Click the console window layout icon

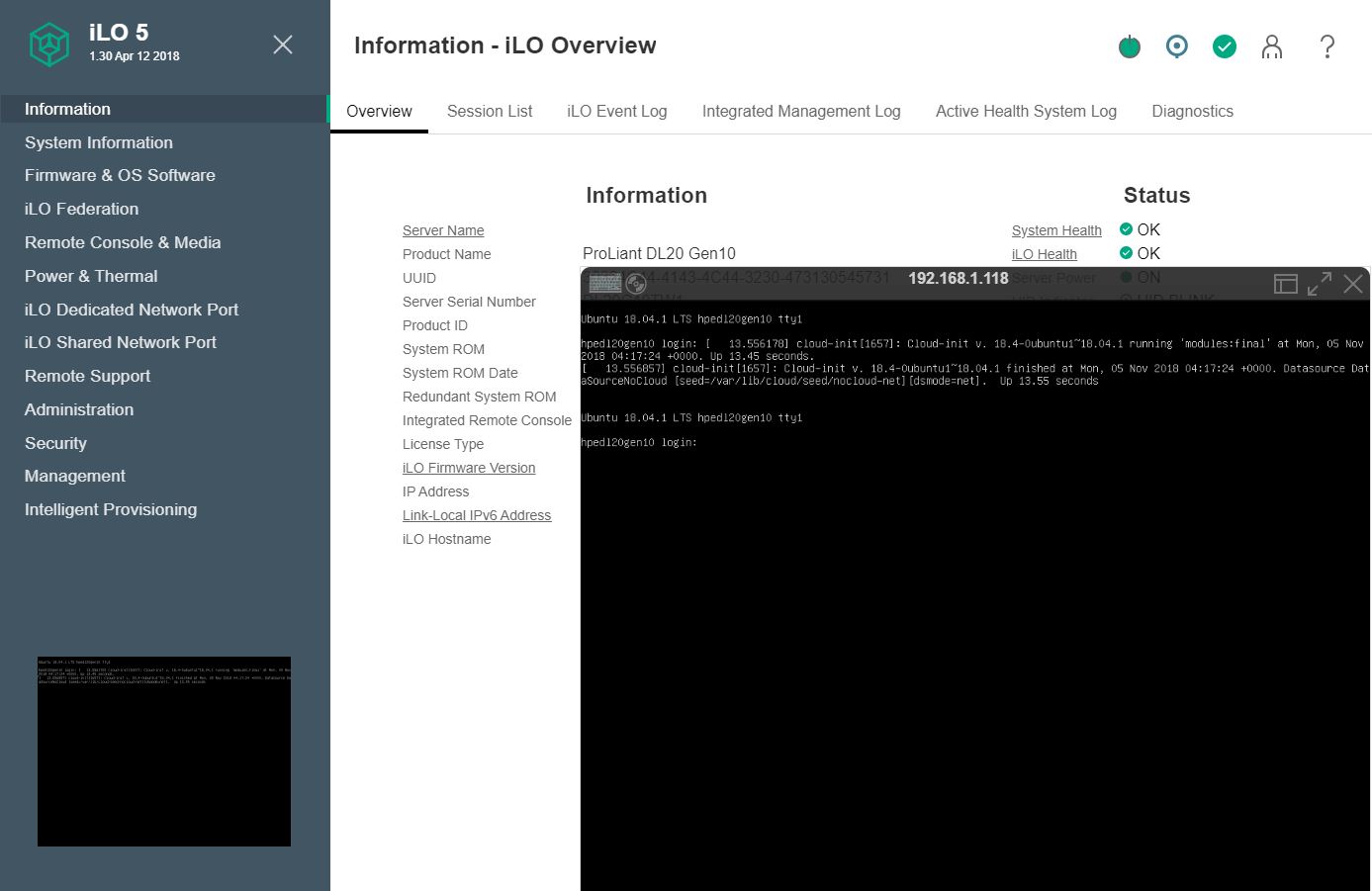coord(1285,285)
